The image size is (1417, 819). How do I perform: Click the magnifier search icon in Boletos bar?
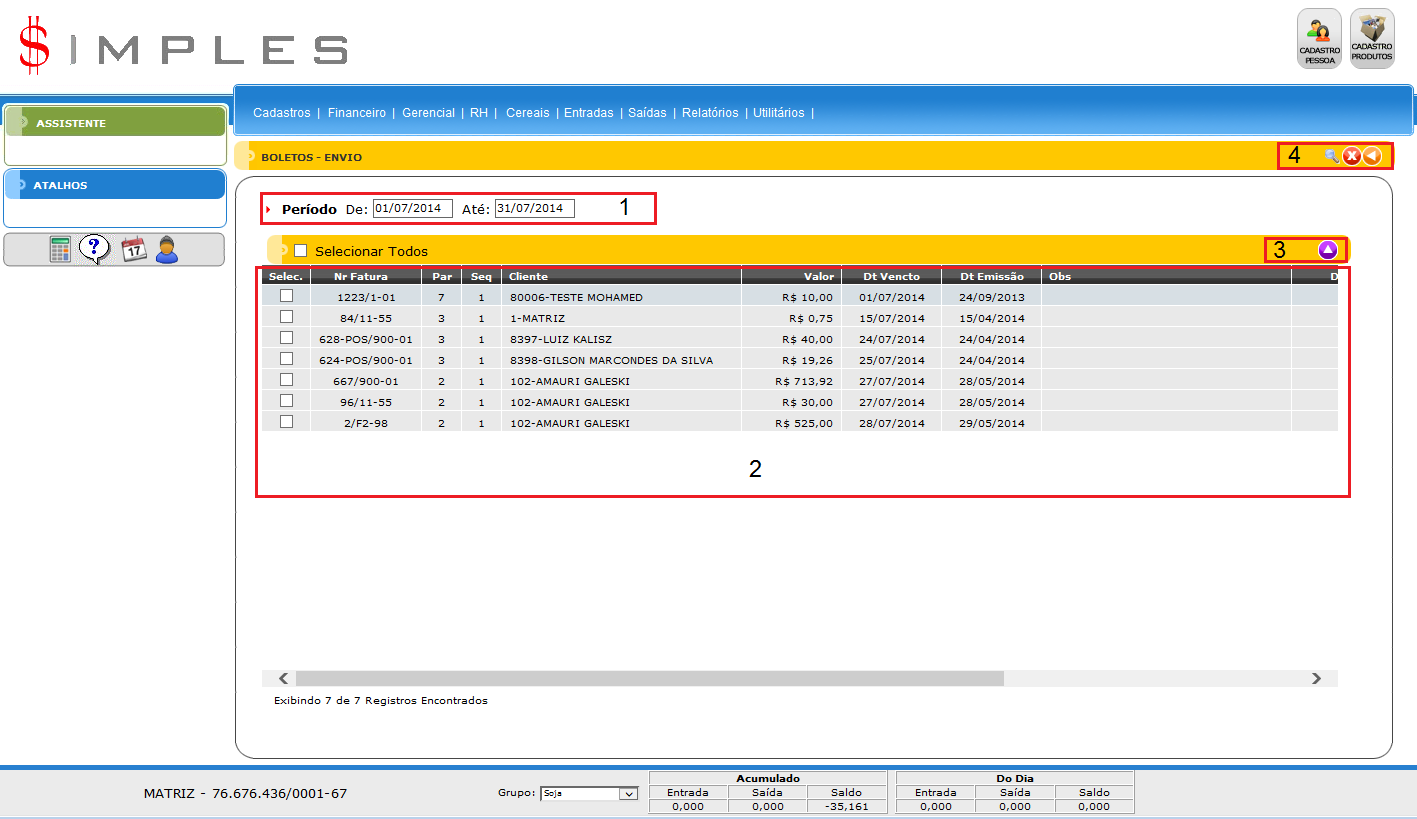pyautogui.click(x=1331, y=156)
